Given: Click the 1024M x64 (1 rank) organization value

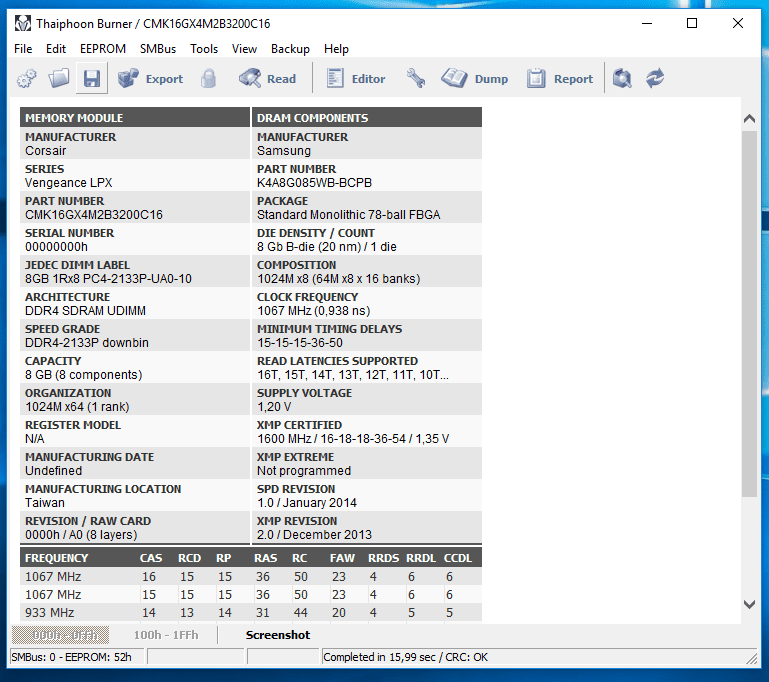Looking at the screenshot, I should click(77, 407).
